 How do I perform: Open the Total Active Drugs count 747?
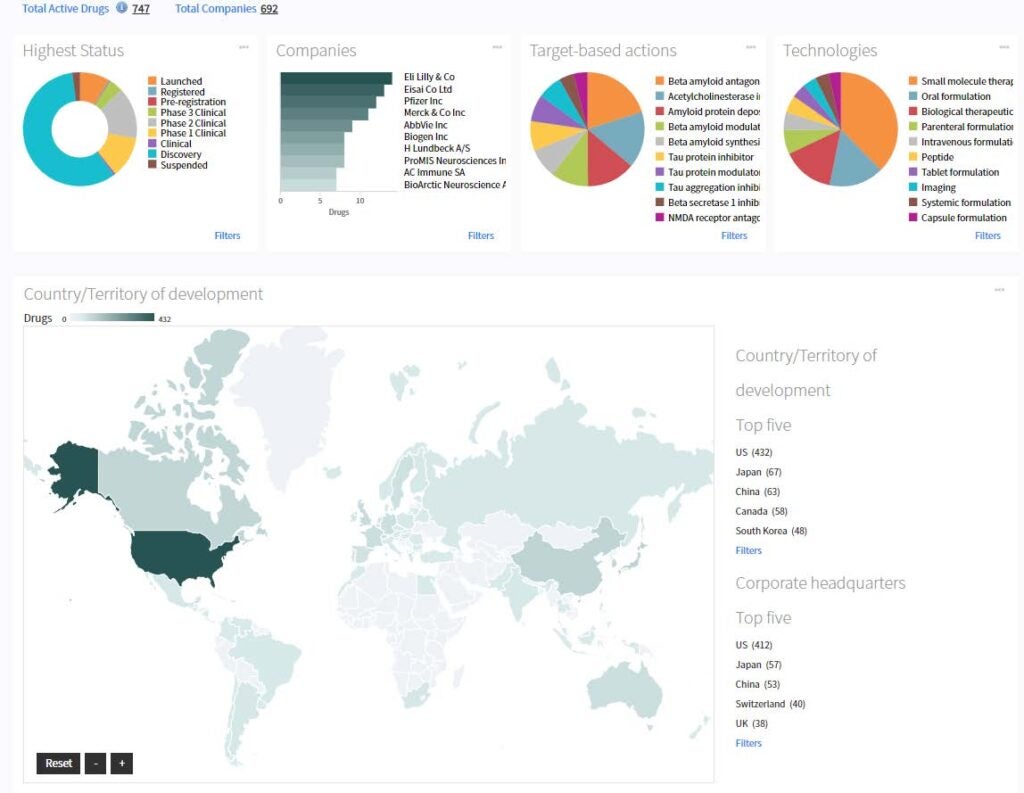(x=141, y=9)
